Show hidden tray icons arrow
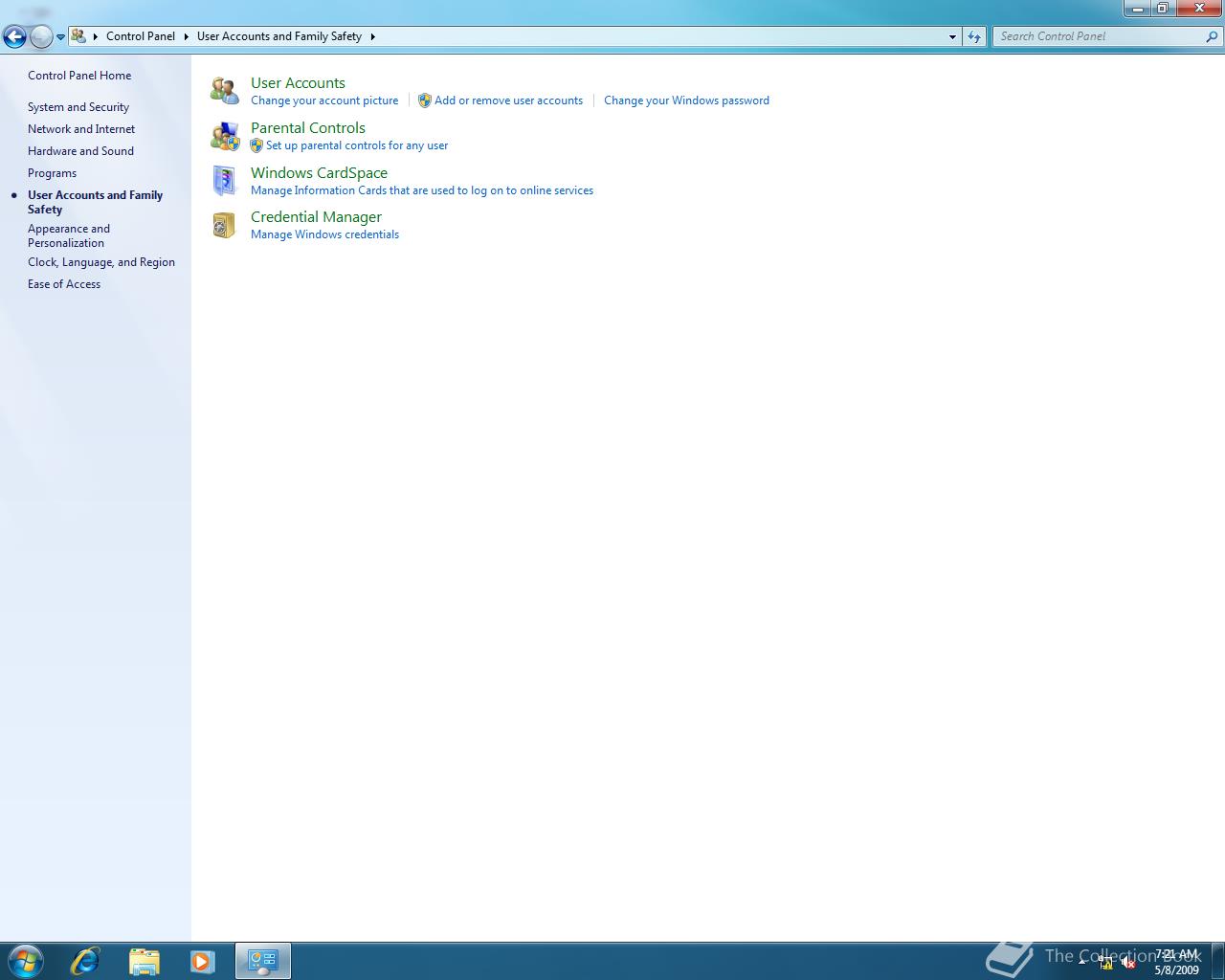 point(1082,962)
